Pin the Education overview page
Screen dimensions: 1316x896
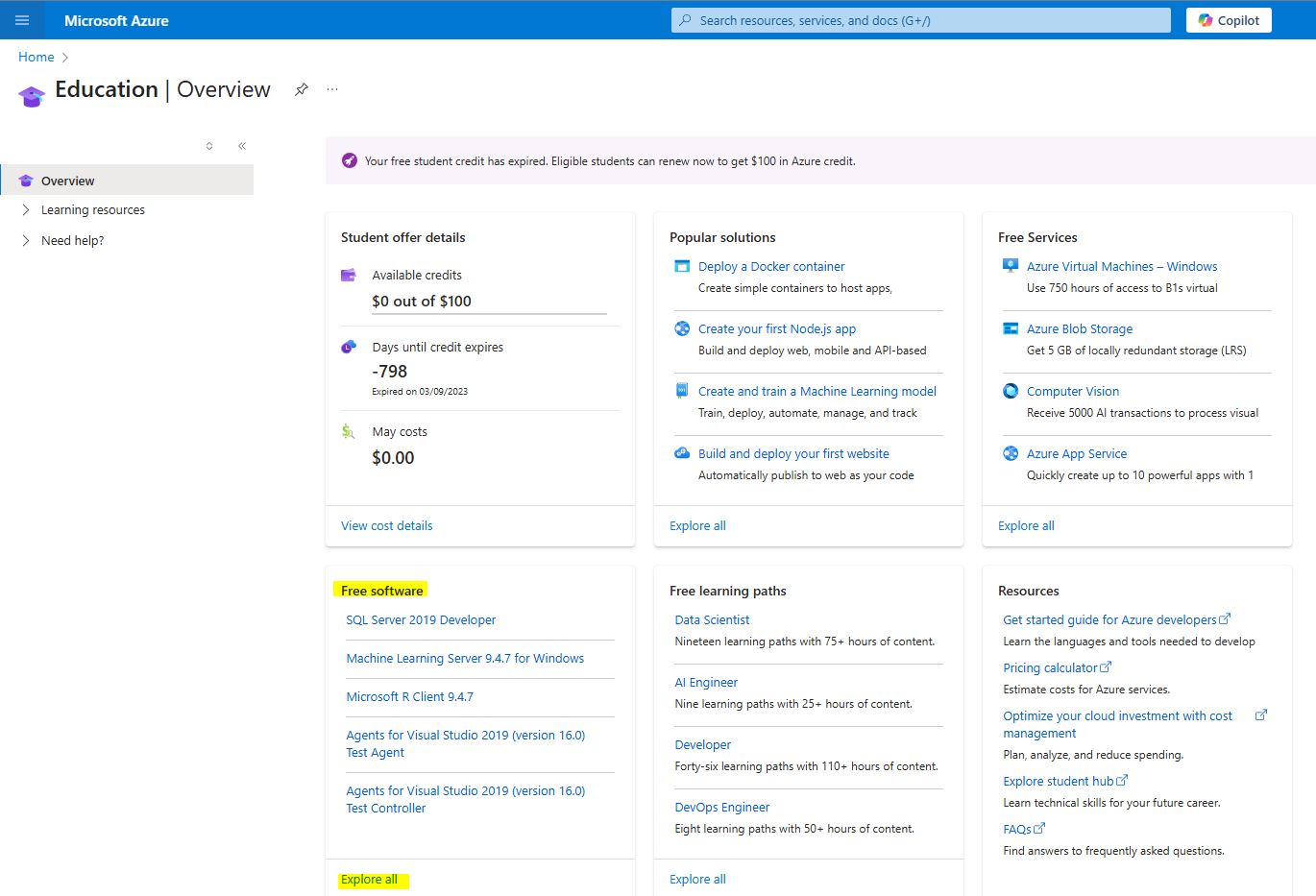[302, 89]
